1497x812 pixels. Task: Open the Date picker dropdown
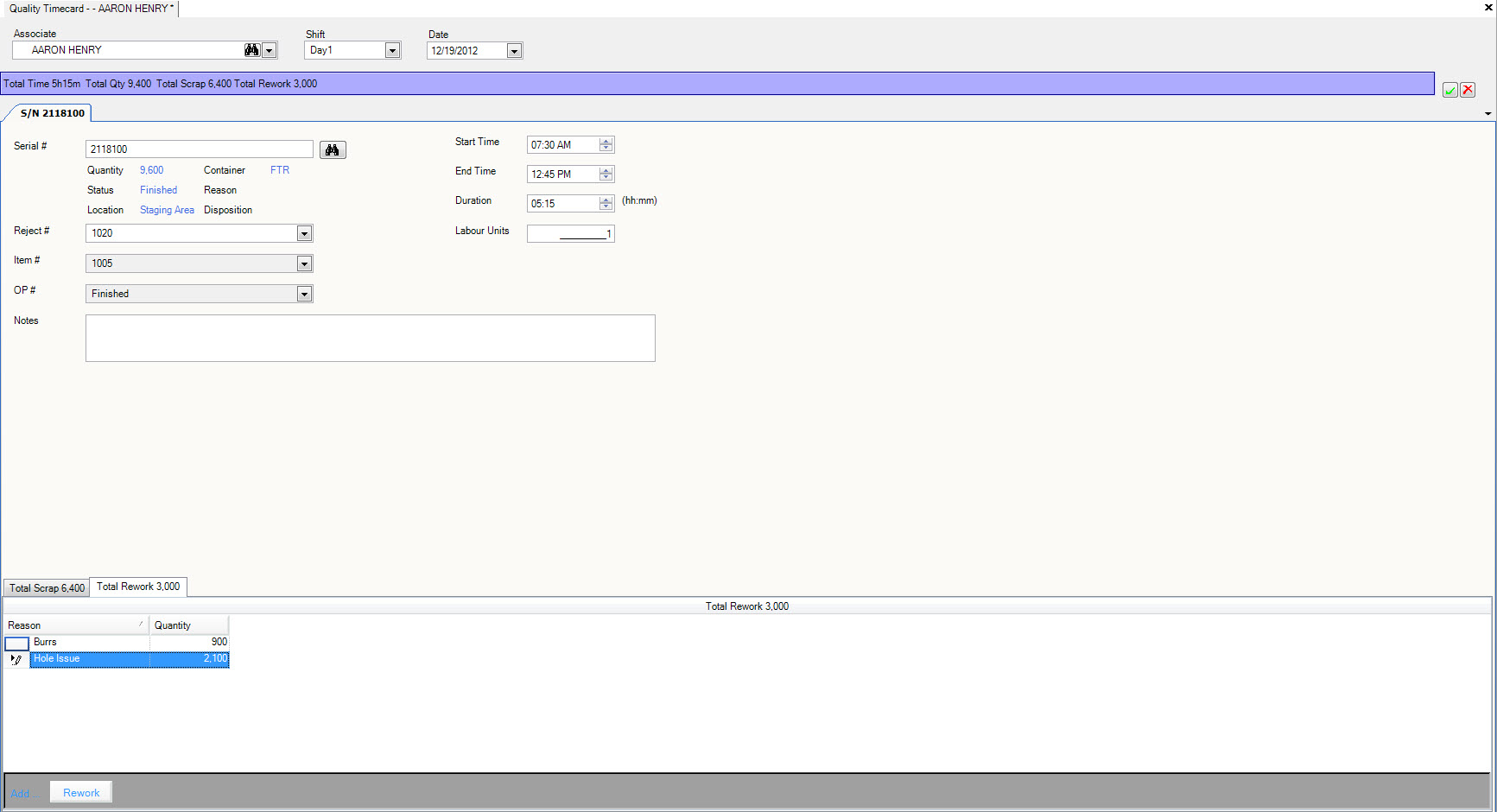tap(514, 51)
